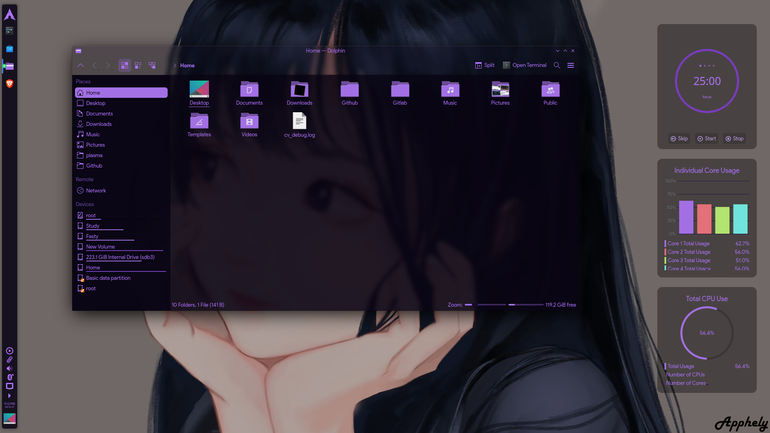Open the Arch application launcher in the panel
Image resolution: width=770 pixels, height=433 pixels.
(x=9, y=15)
